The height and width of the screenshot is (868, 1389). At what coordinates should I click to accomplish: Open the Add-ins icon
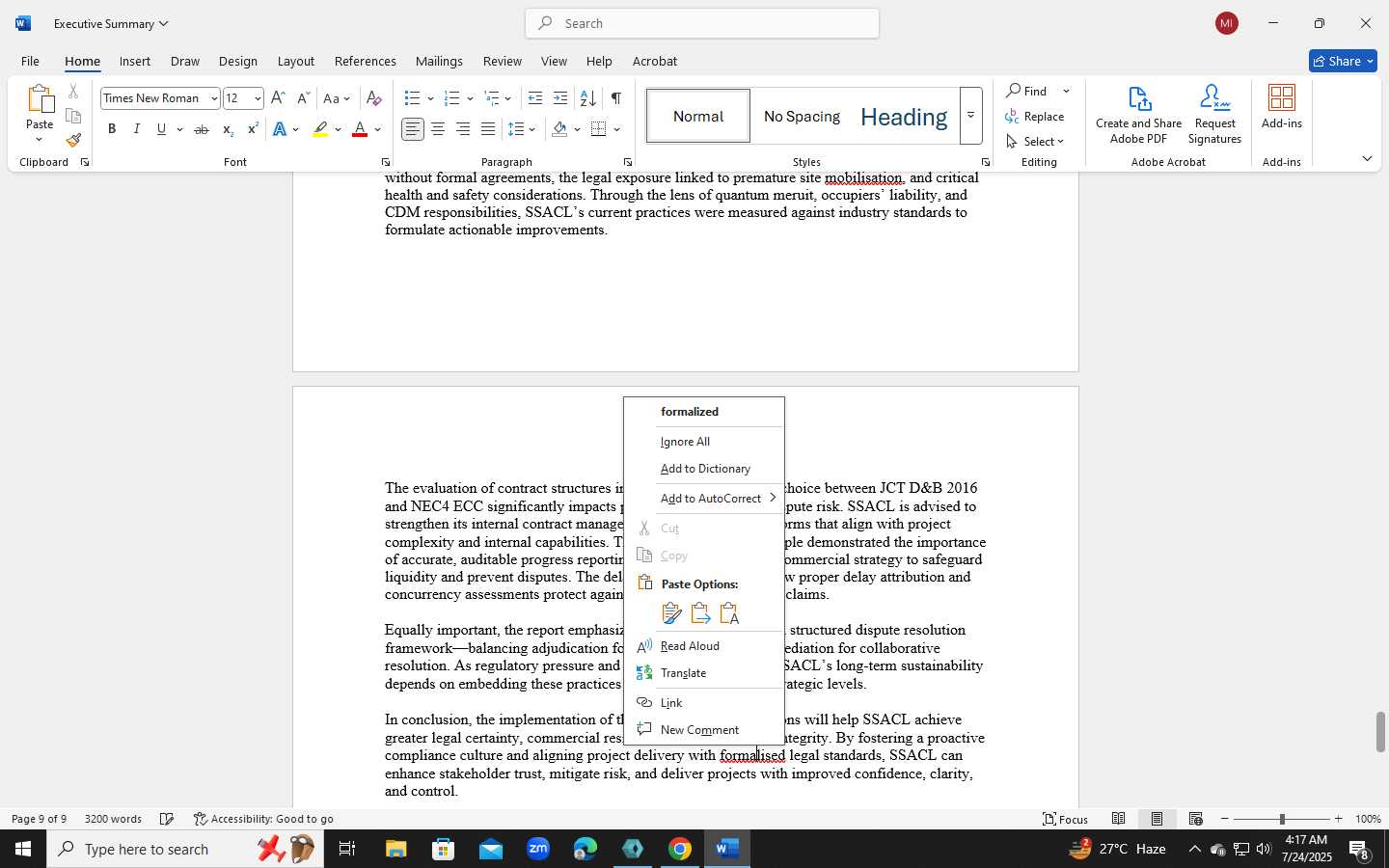click(1282, 107)
